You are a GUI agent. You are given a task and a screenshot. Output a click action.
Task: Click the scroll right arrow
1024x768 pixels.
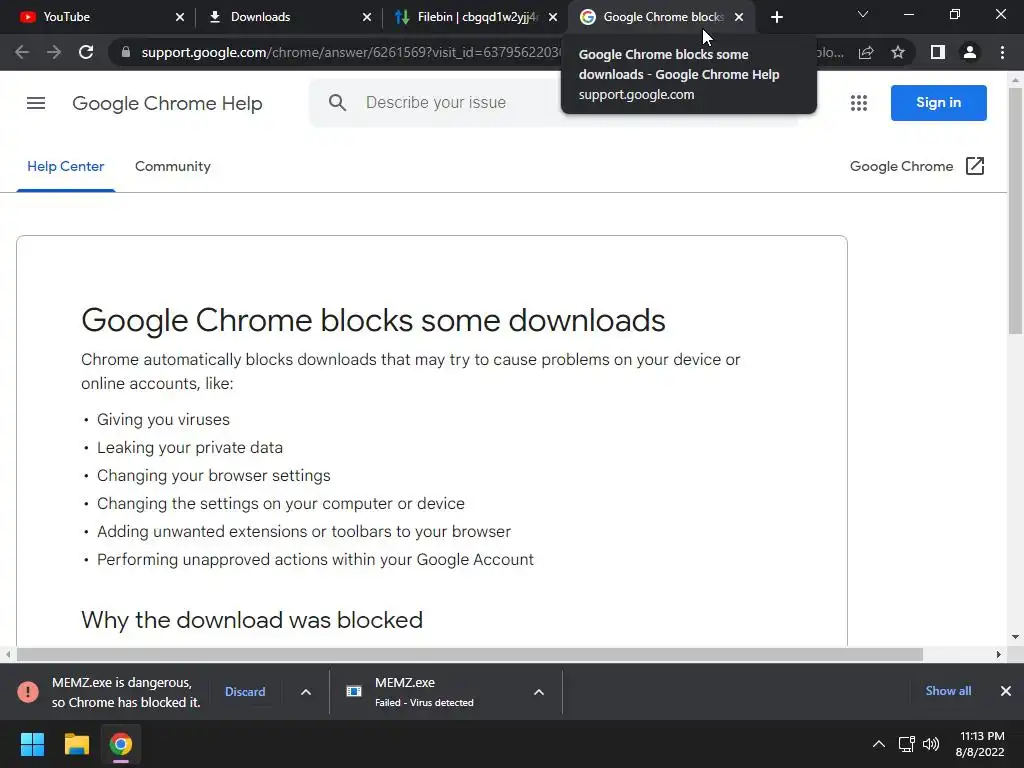pos(999,654)
